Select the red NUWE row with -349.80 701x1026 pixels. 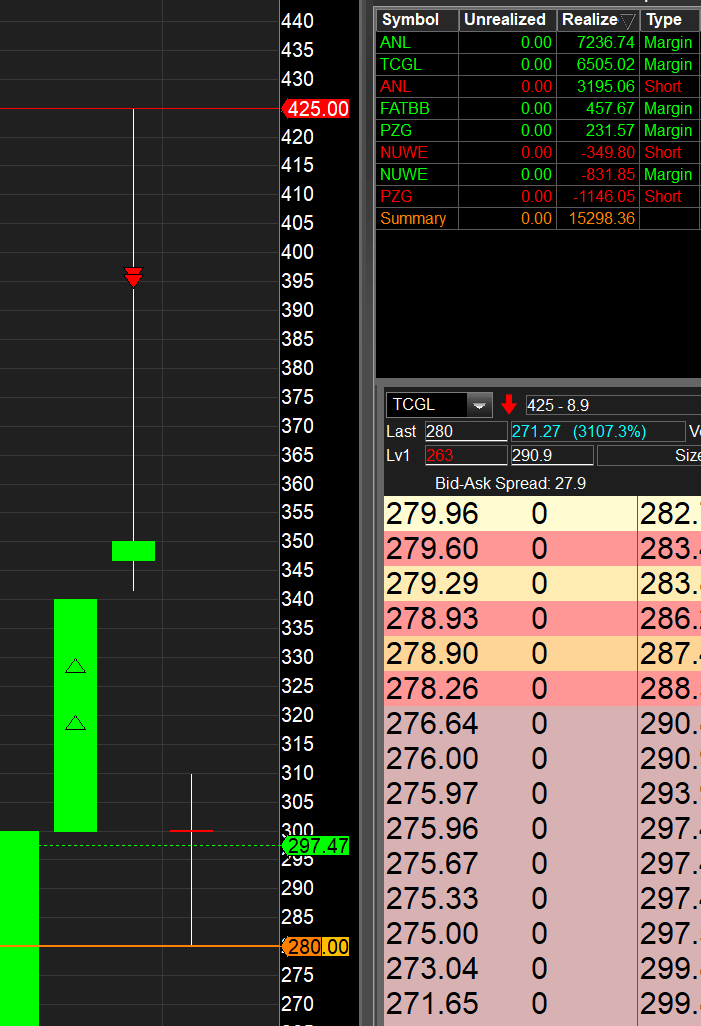tap(538, 152)
